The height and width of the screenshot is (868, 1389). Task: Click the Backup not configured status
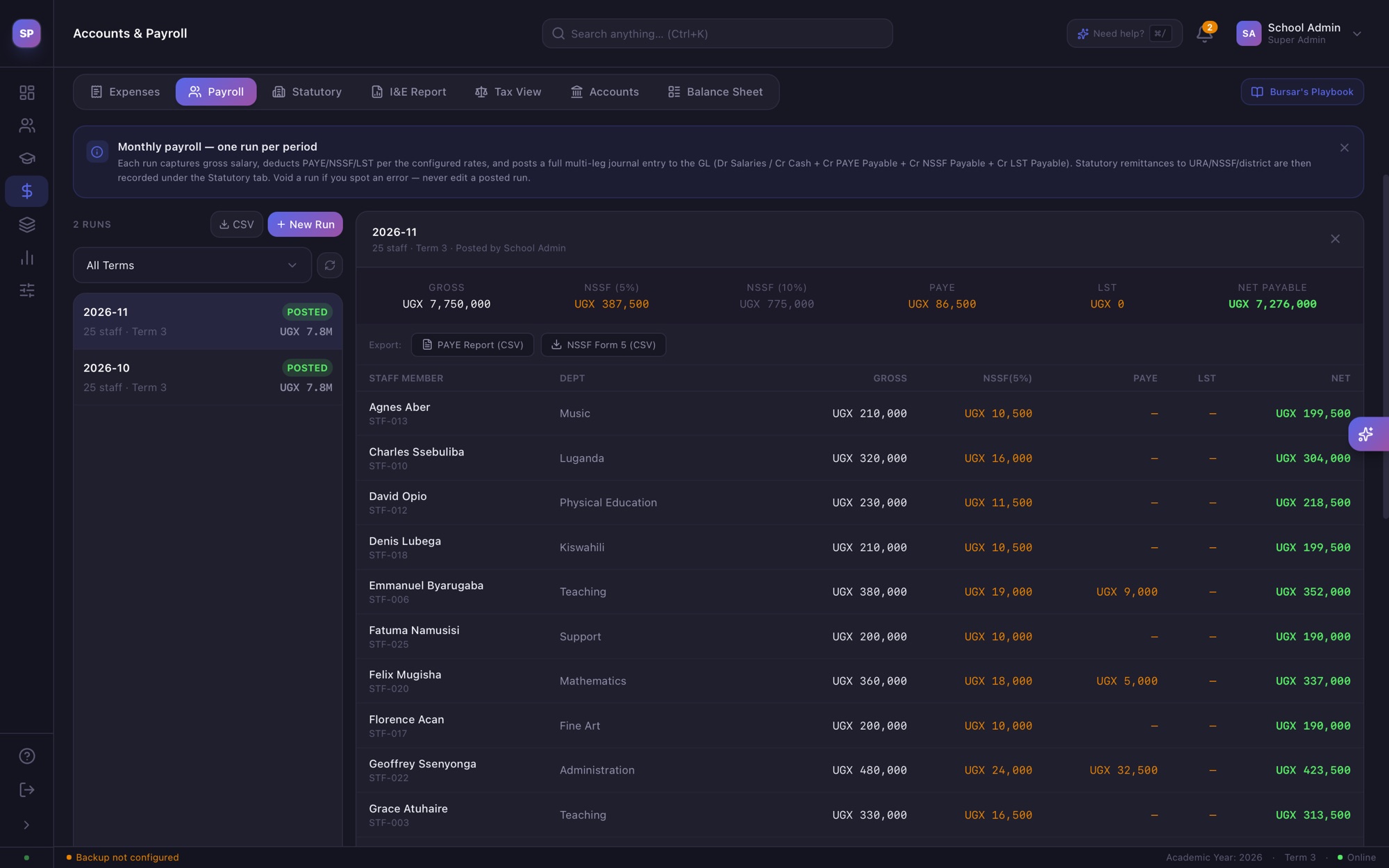point(122,858)
